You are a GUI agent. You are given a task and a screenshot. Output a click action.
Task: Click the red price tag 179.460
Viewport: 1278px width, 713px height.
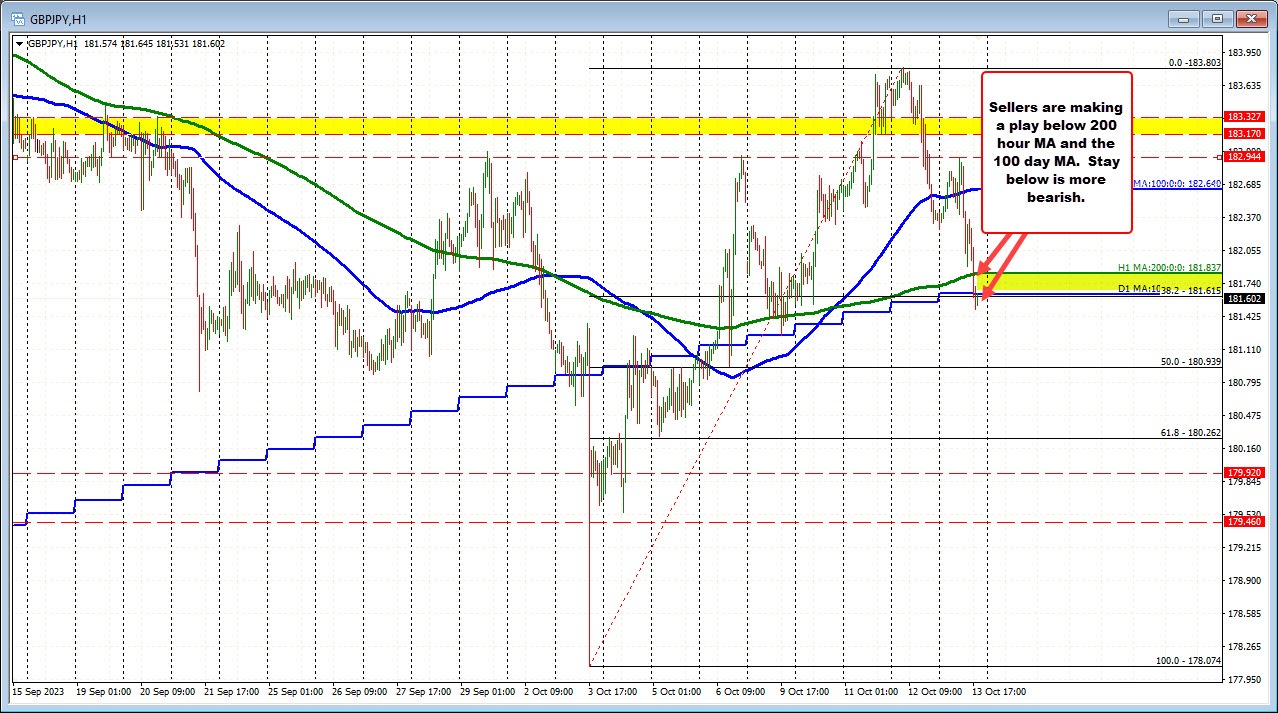click(1242, 521)
